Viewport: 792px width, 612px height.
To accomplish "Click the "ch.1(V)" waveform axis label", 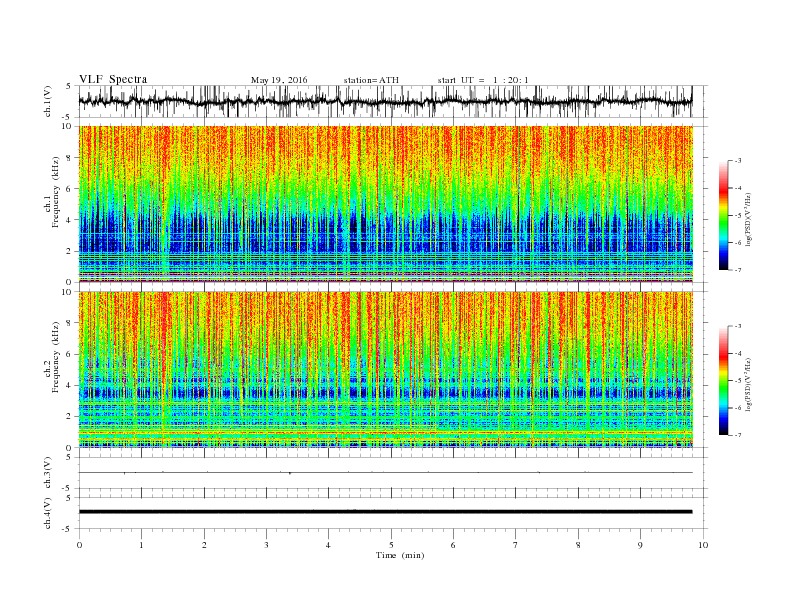I will (x=48, y=101).
